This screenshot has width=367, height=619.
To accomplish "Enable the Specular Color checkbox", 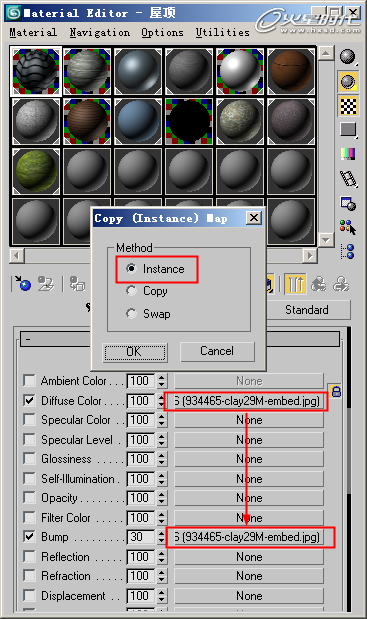I will tap(29, 420).
